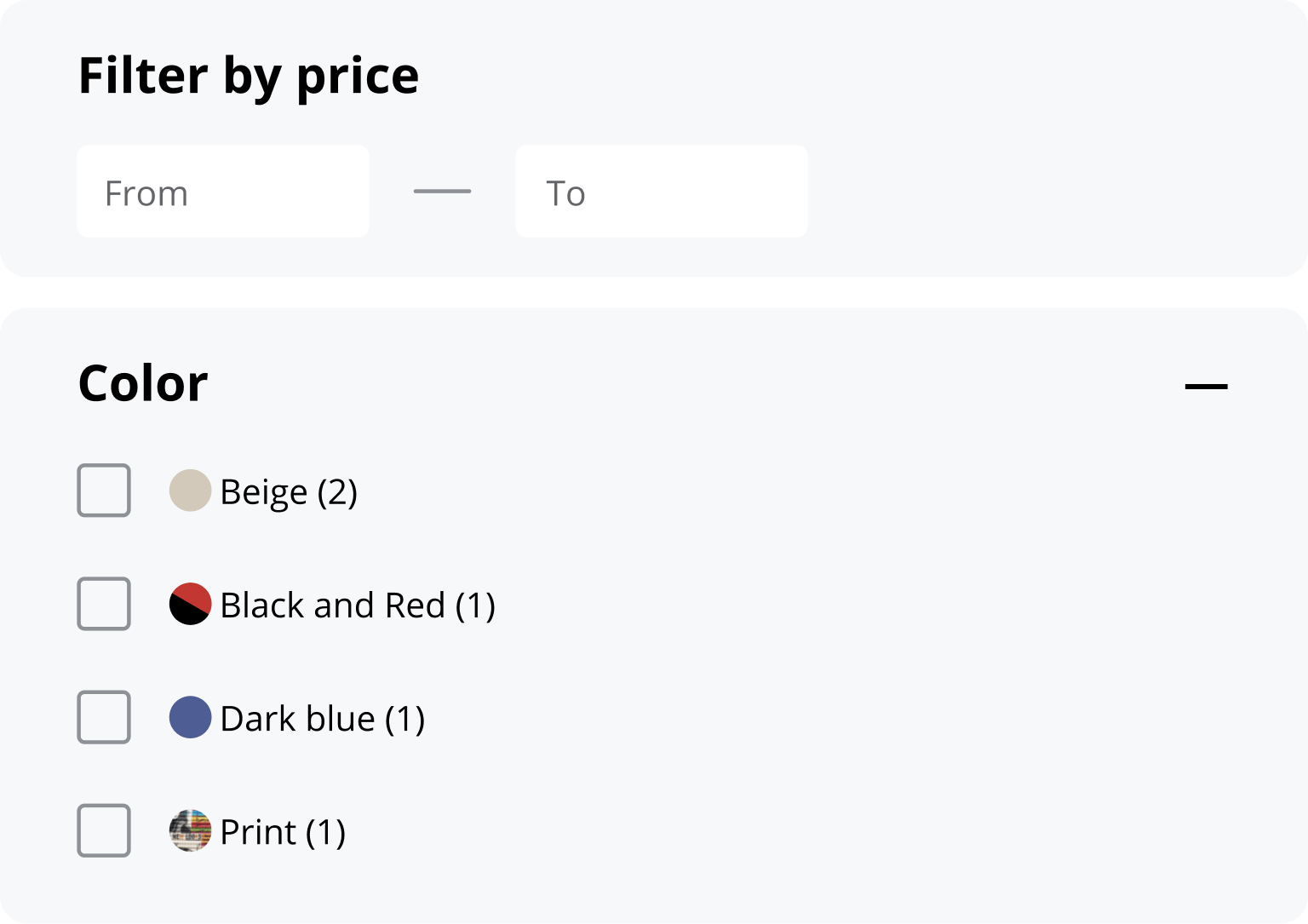The height and width of the screenshot is (924, 1308).
Task: Click the Black and Red (1) label
Action: tap(358, 605)
